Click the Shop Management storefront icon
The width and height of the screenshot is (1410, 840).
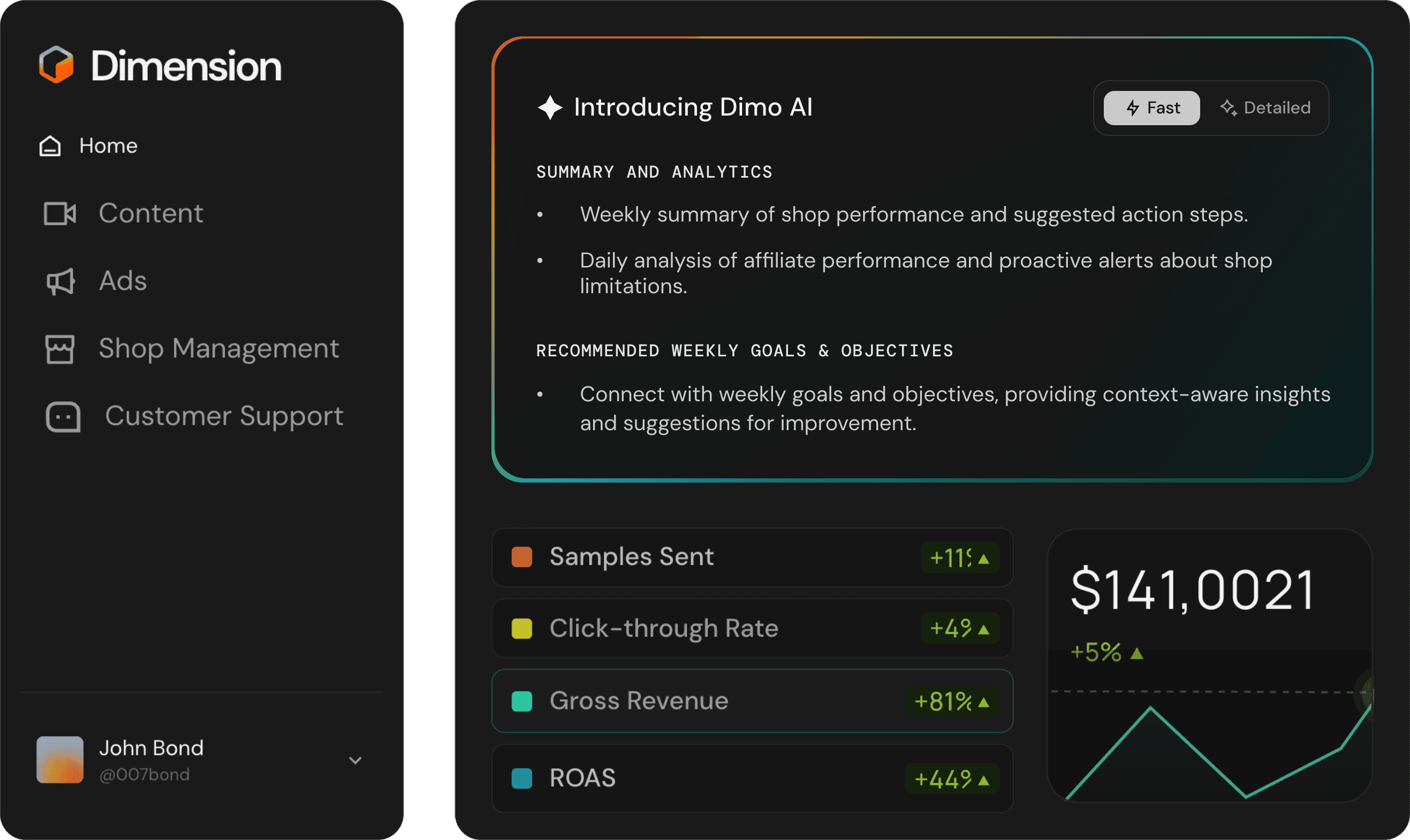60,349
